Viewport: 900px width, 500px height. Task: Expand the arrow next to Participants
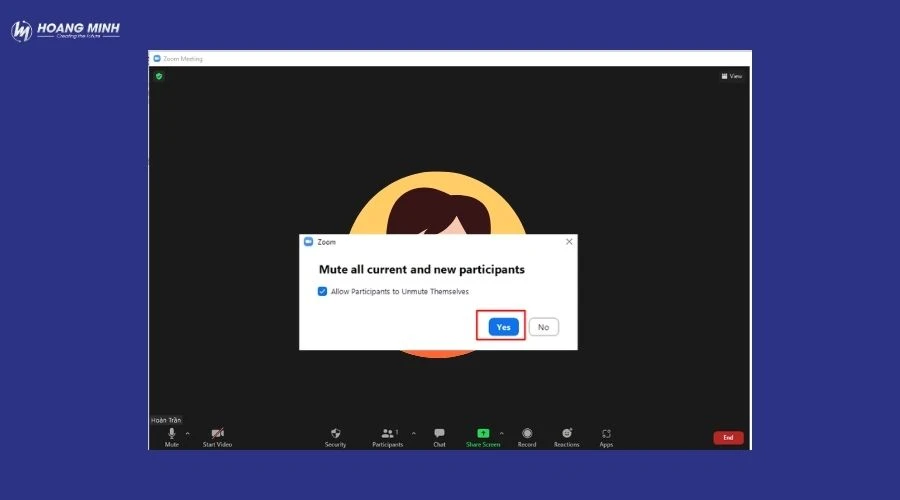coord(414,433)
